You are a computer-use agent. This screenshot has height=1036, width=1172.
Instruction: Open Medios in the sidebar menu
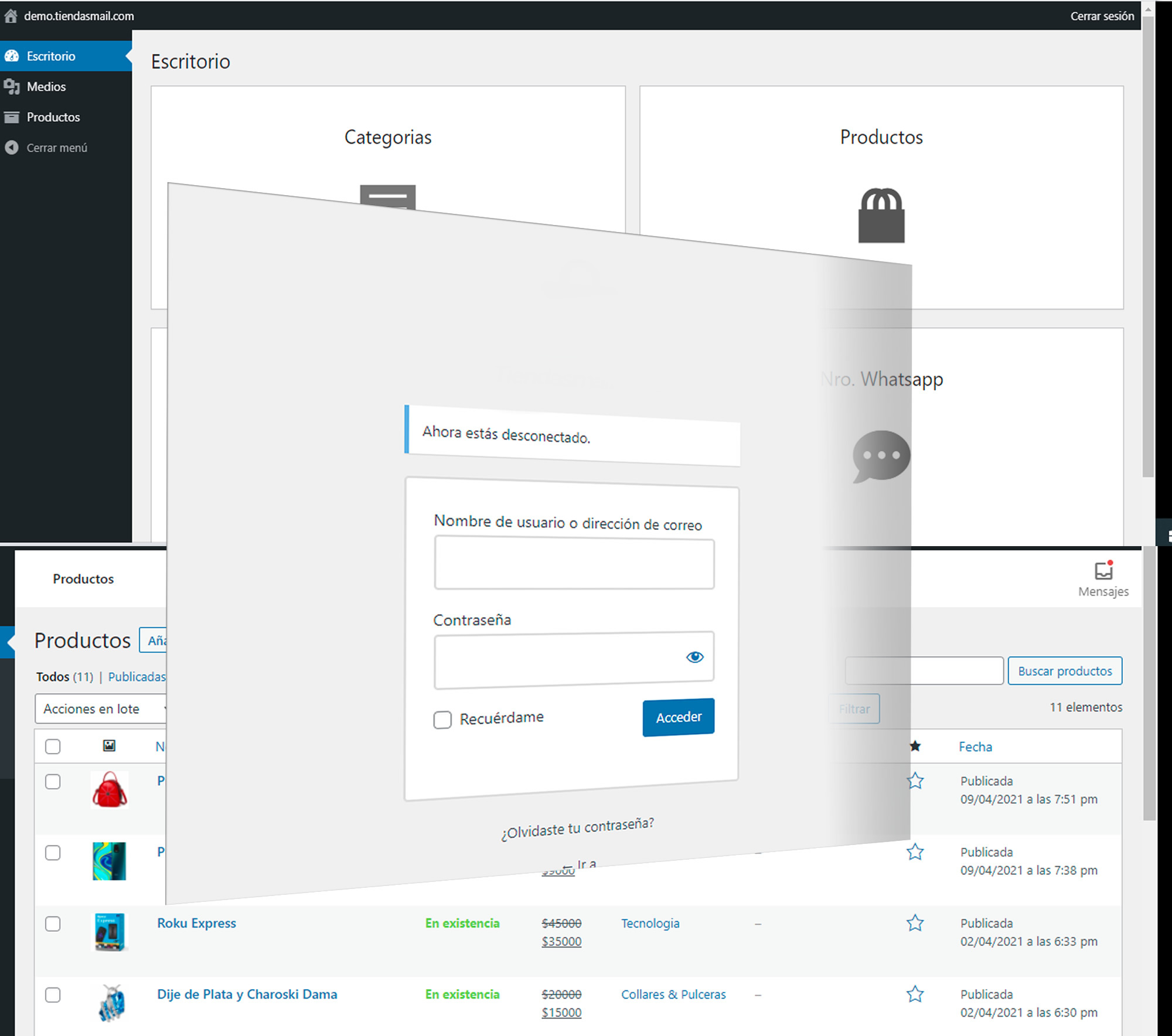pos(46,87)
